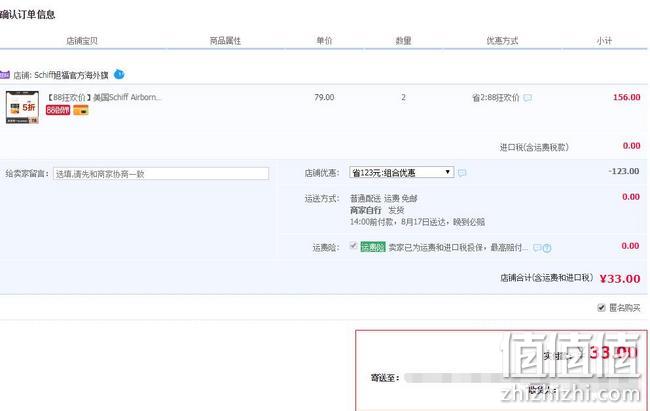Click the 进口税(含运费税款) label
This screenshot has width=650, height=411.
click(534, 147)
